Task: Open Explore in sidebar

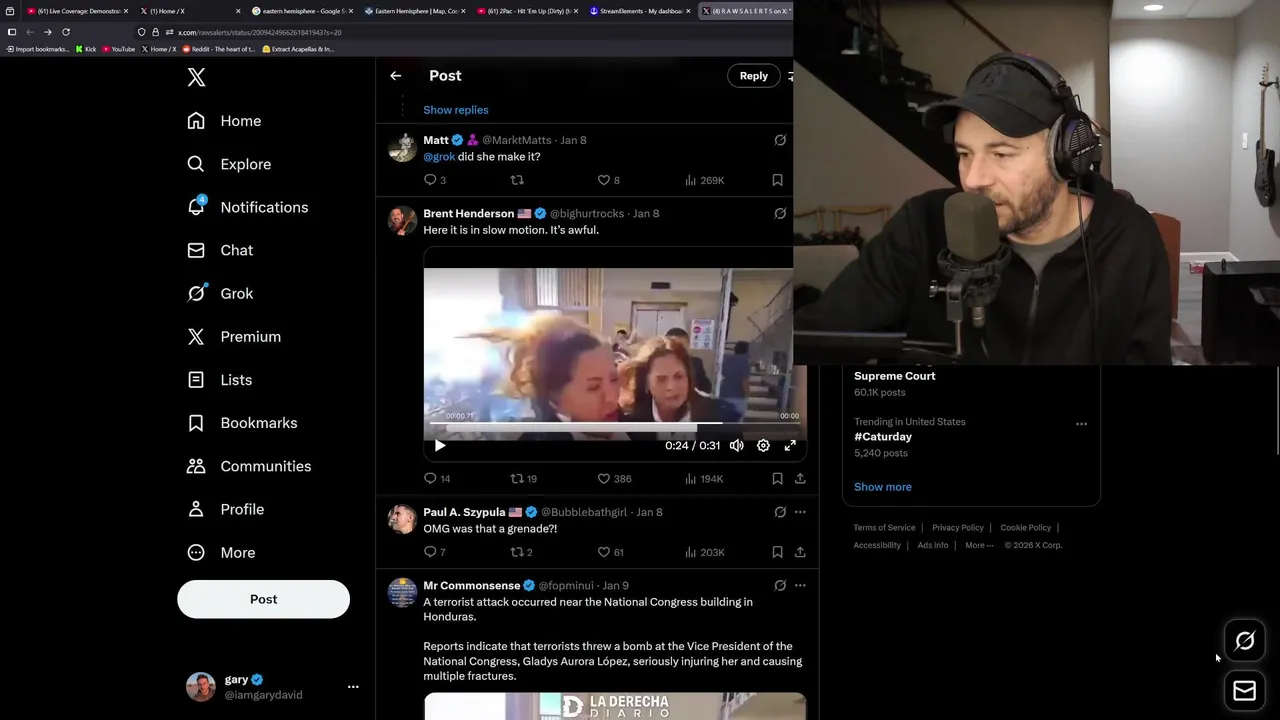Action: point(229,164)
